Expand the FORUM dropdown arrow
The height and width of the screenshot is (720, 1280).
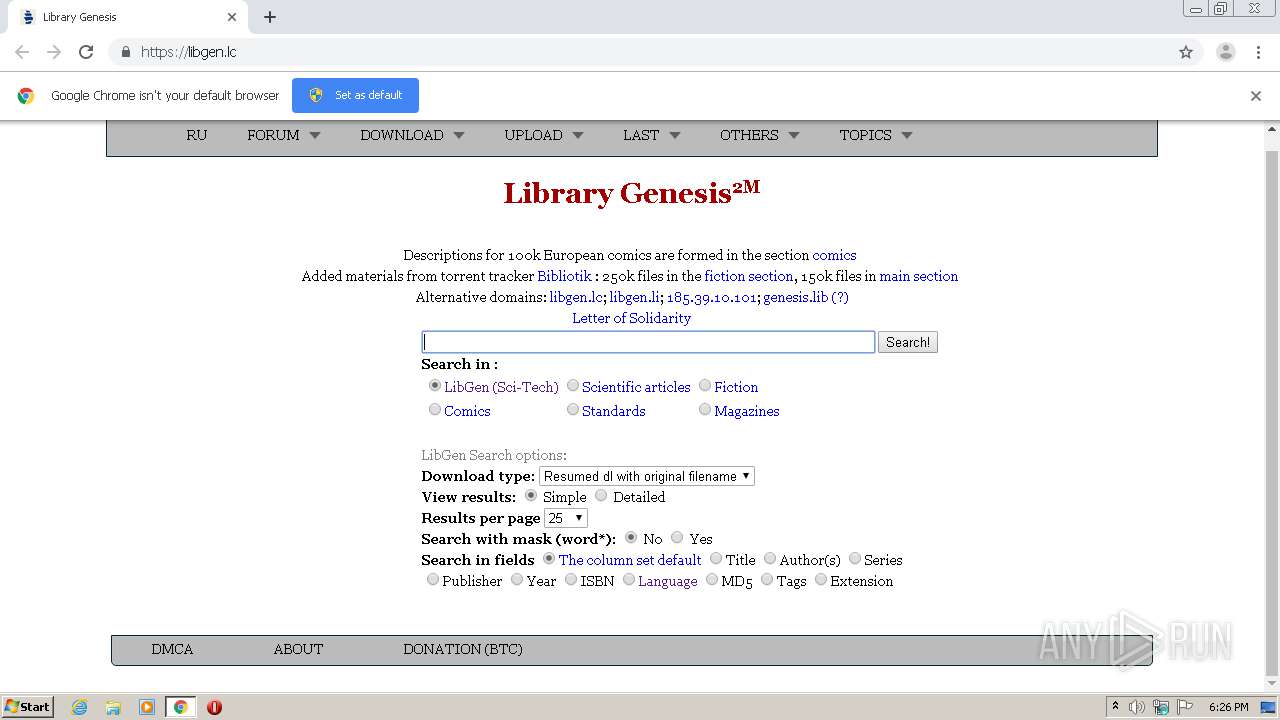(x=315, y=135)
